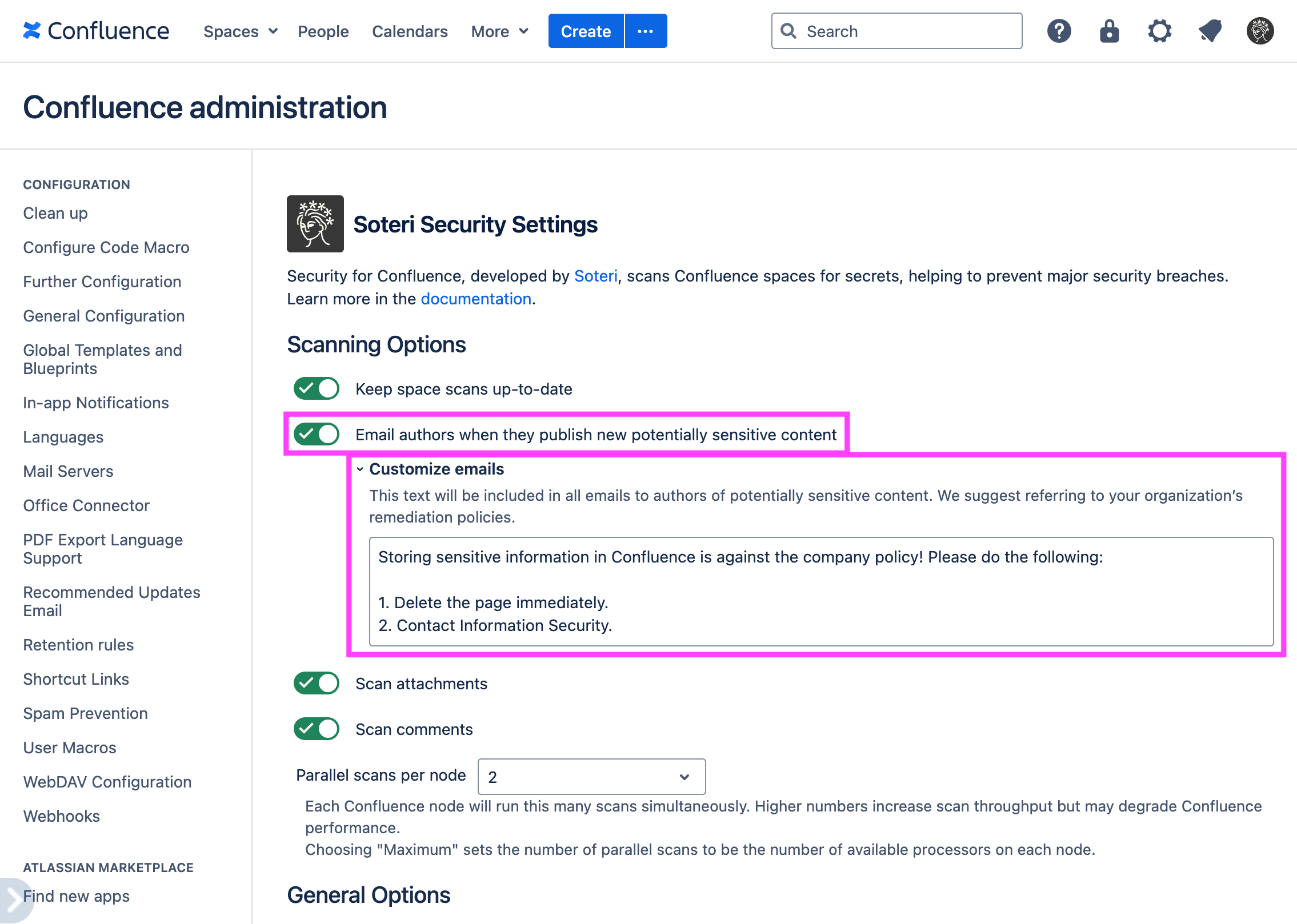Image resolution: width=1297 pixels, height=924 pixels.
Task: Open the Parallel scans per node dropdown
Action: tap(591, 776)
